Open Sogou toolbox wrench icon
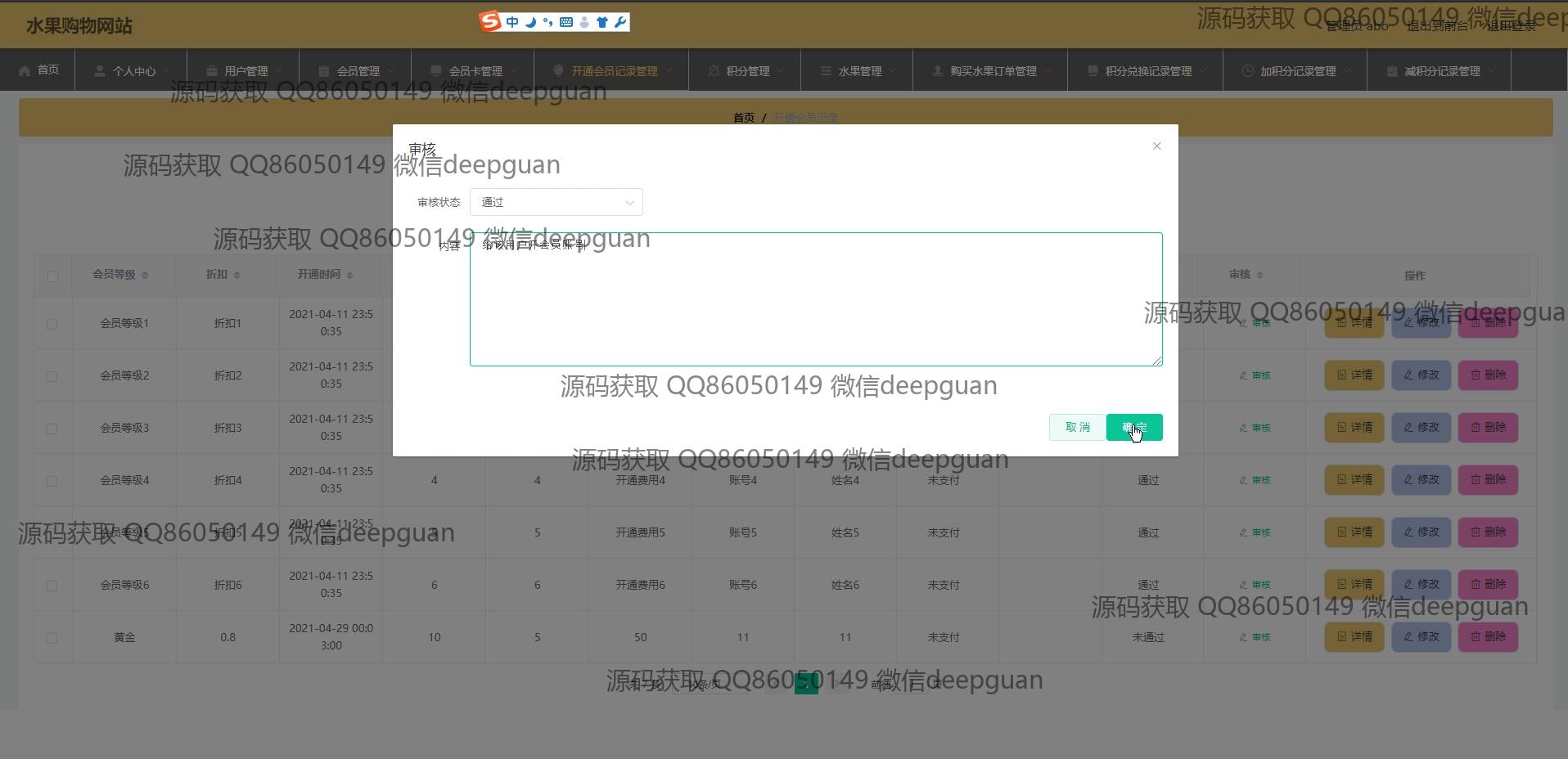1568x759 pixels. click(620, 22)
